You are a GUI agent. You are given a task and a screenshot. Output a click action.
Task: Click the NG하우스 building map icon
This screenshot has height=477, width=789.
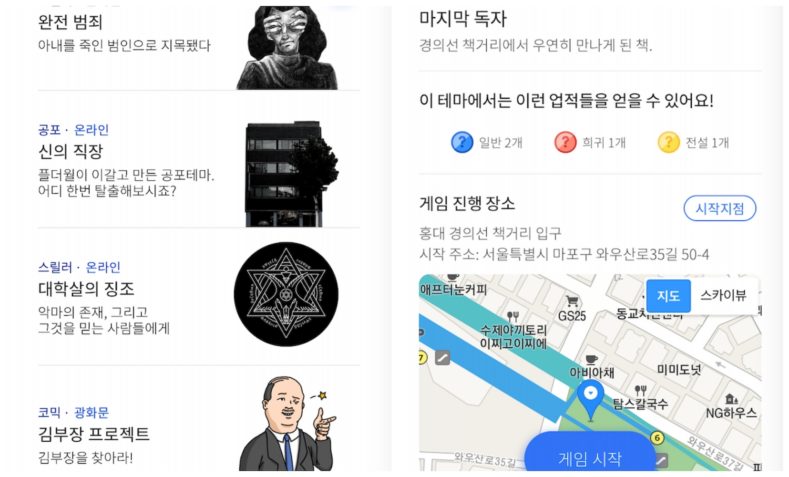click(731, 400)
